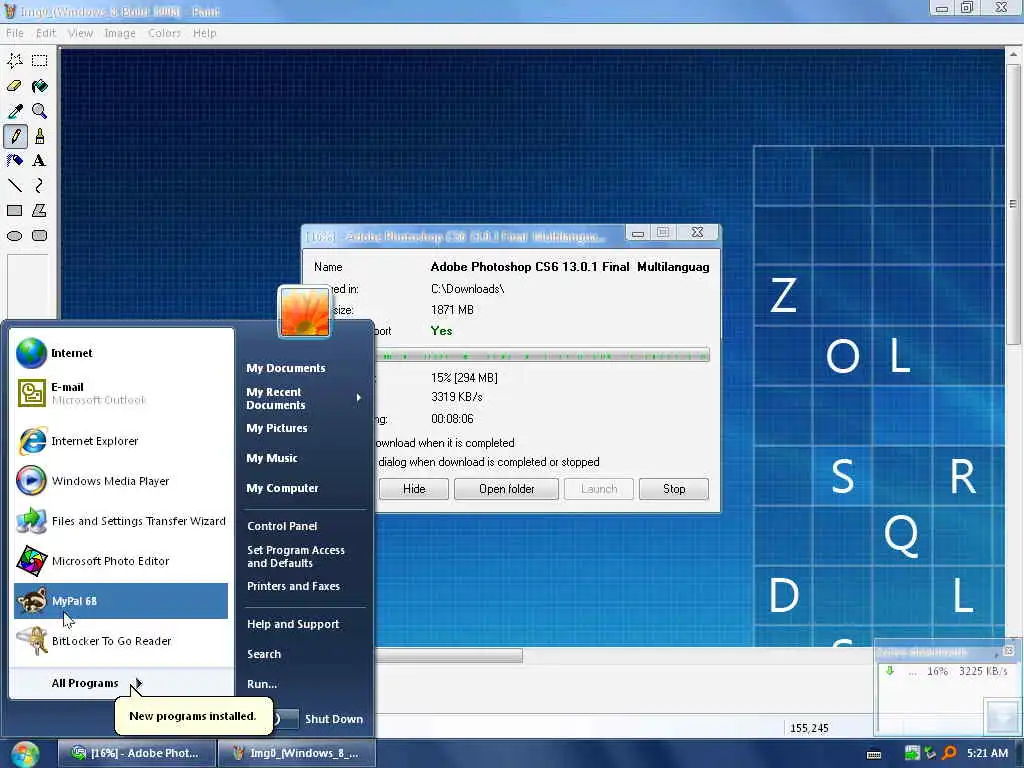Screen dimensions: 1024x768
Task: Click the download progress bar
Action: pyautogui.click(x=542, y=356)
